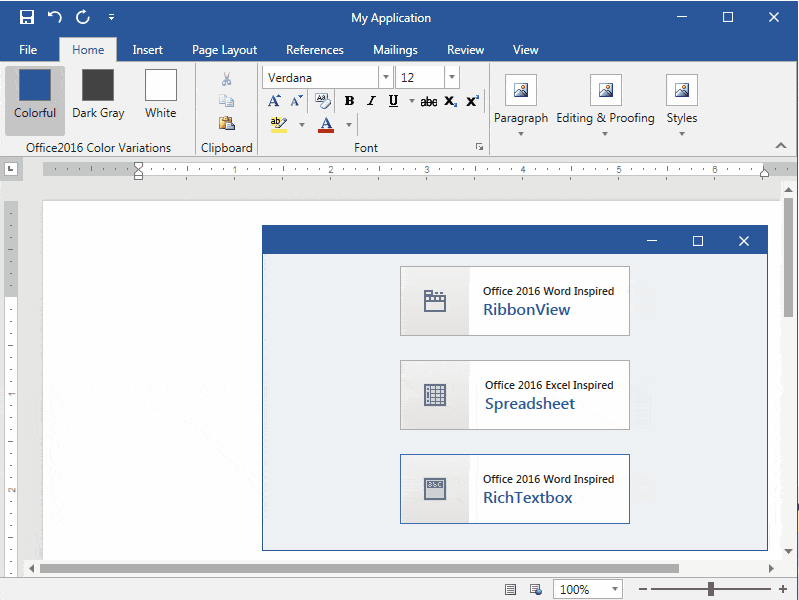Expand the font size dropdown arrow
Screen dimensions: 799x600
(x=452, y=77)
